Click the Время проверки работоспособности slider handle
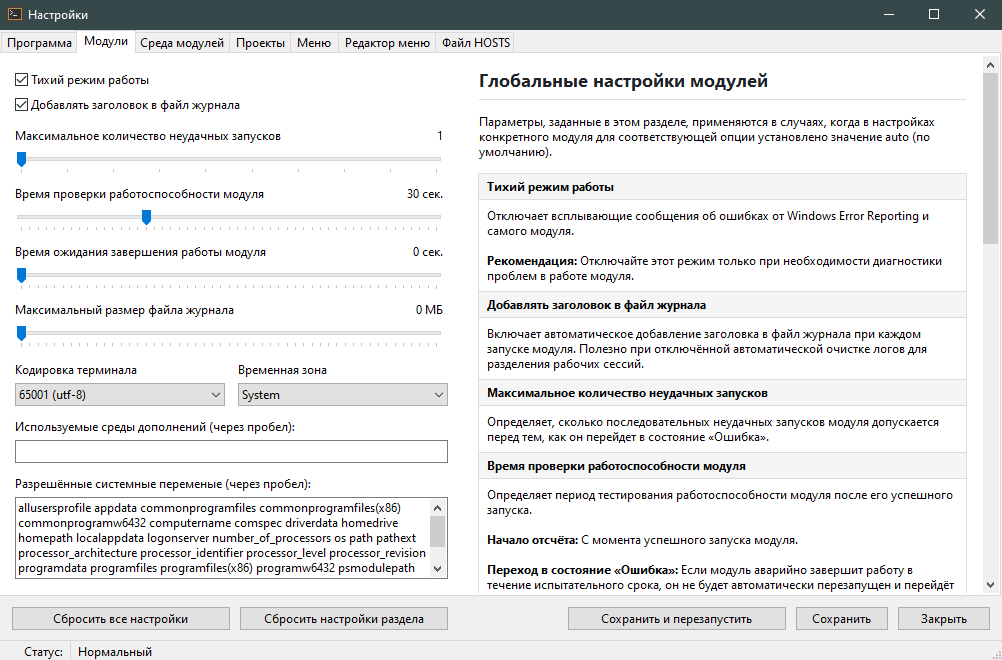Viewport: 1002px width, 660px height. [x=146, y=216]
